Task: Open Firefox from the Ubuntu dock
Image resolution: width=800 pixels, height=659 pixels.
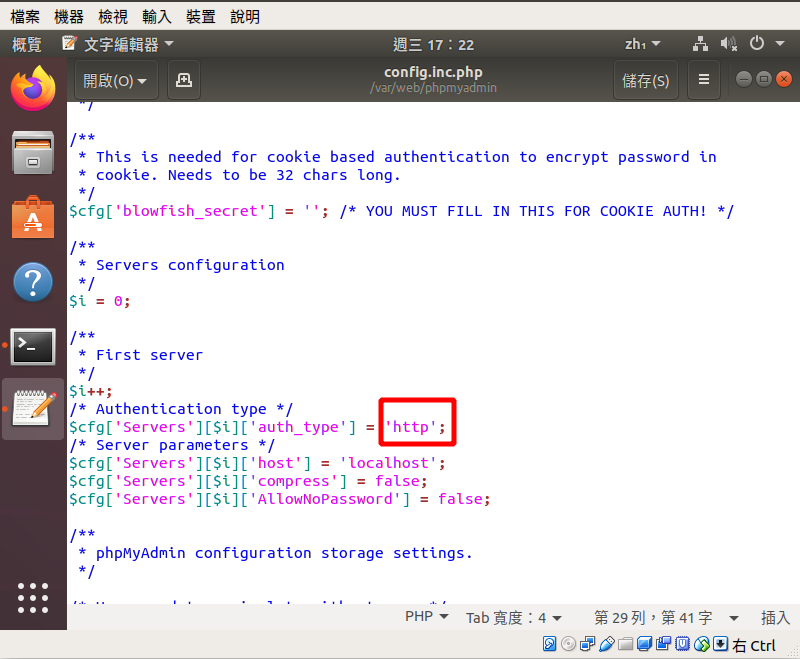Action: 33,88
